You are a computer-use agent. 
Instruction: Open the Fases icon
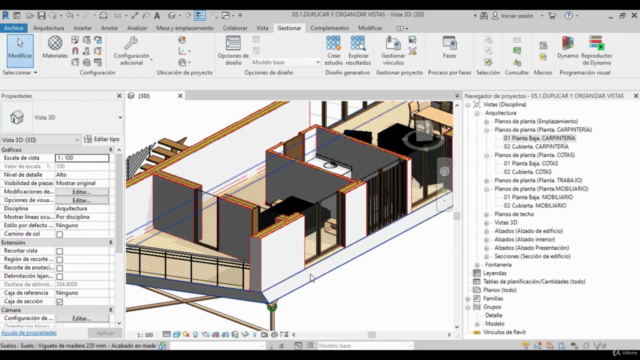(449, 43)
